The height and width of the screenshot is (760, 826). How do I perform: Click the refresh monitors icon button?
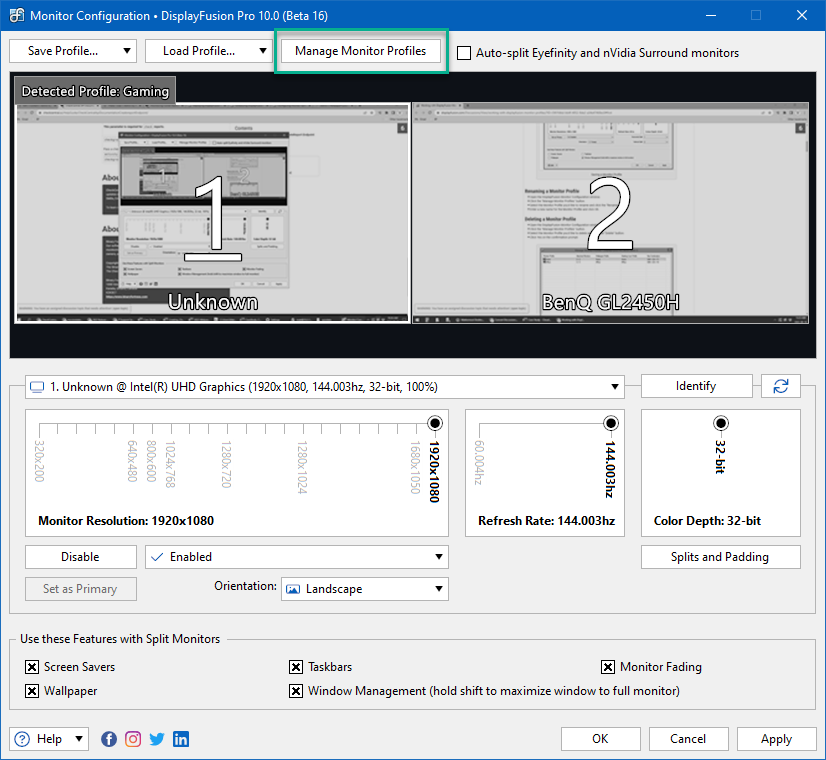(x=781, y=386)
